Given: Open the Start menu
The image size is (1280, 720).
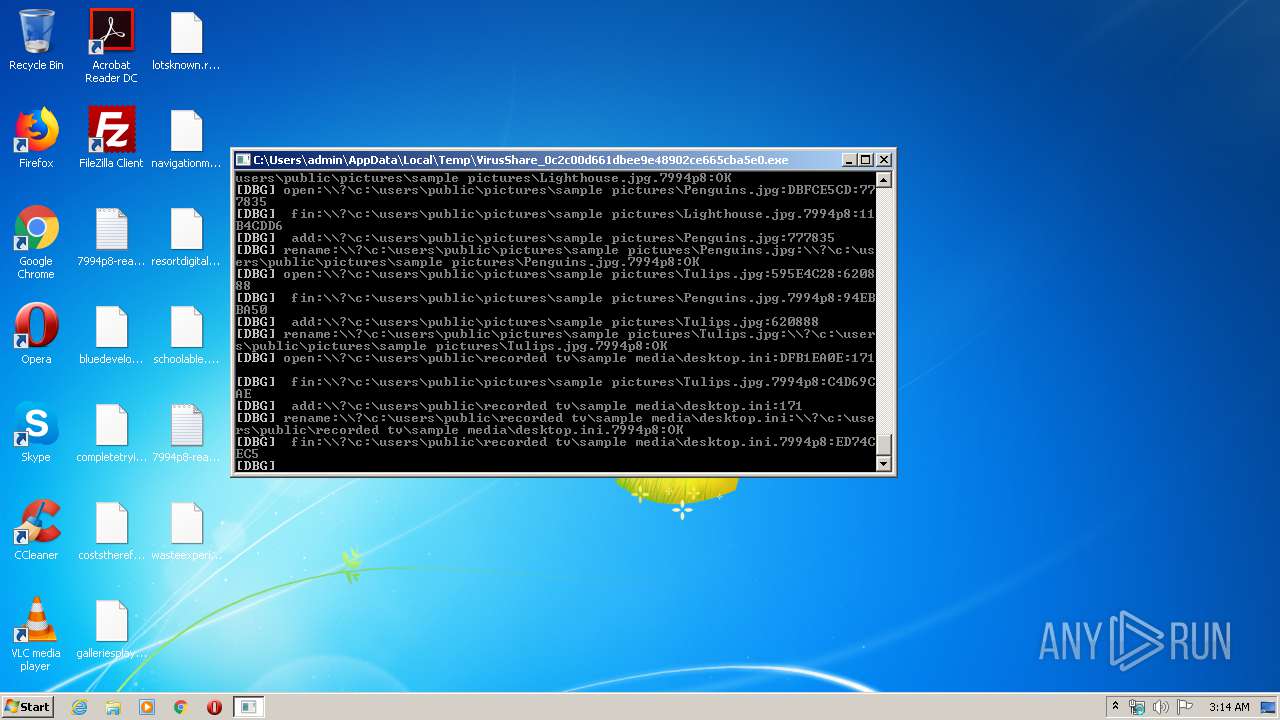Looking at the screenshot, I should point(27,706).
